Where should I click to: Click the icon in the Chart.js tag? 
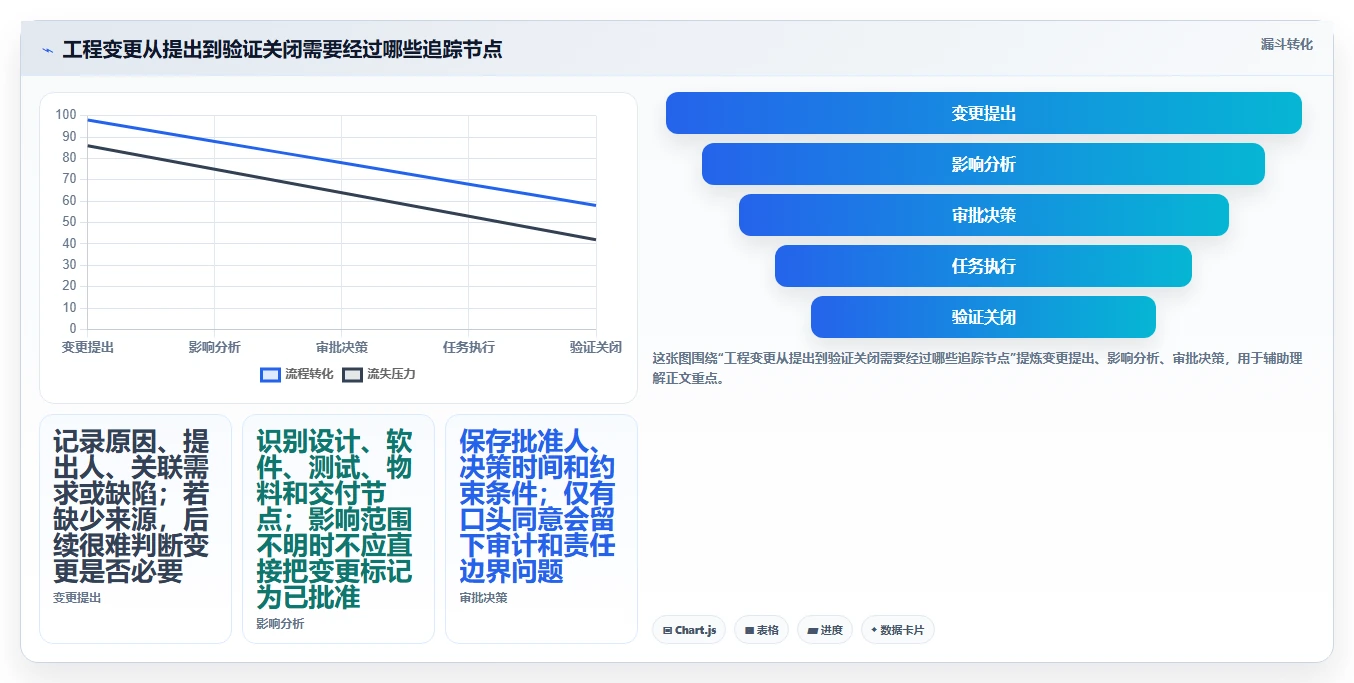point(667,630)
